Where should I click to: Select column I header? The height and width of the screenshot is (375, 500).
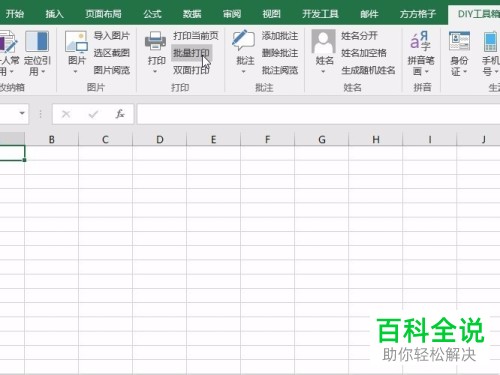click(x=430, y=139)
